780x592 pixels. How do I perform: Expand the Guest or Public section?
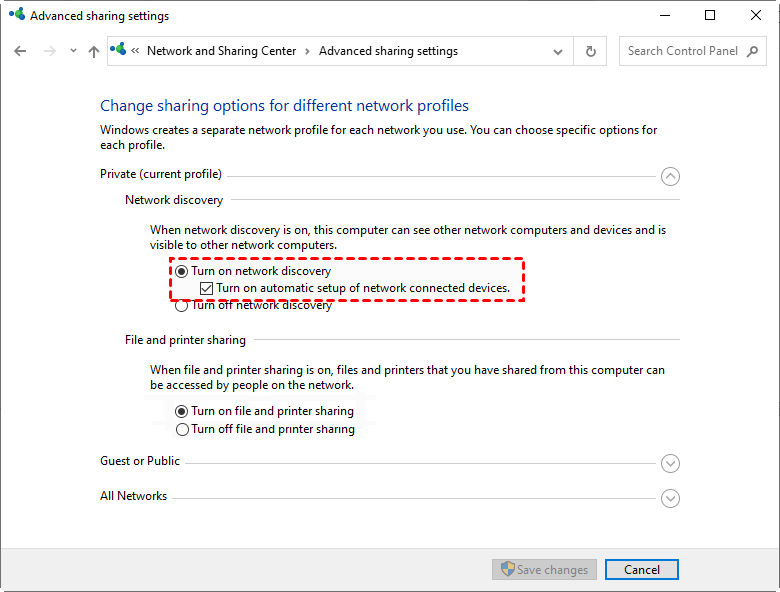pyautogui.click(x=670, y=463)
